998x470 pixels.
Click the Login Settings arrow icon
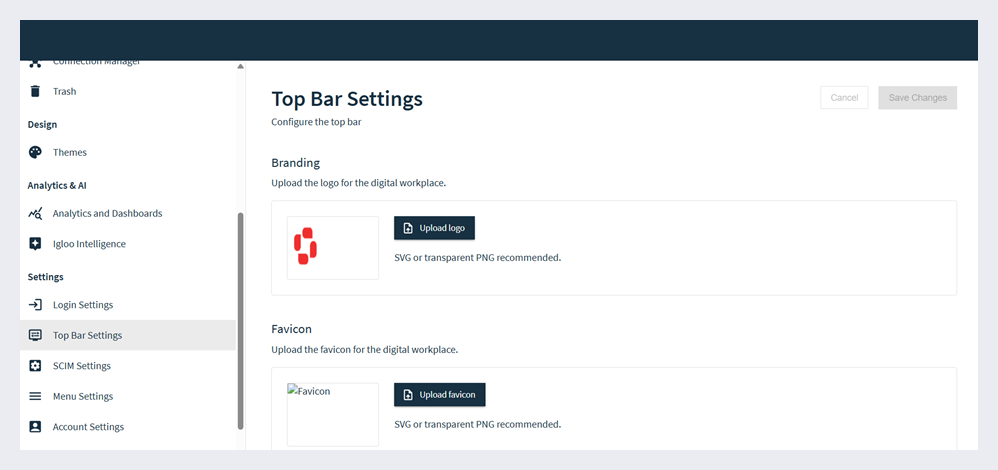[x=35, y=305]
